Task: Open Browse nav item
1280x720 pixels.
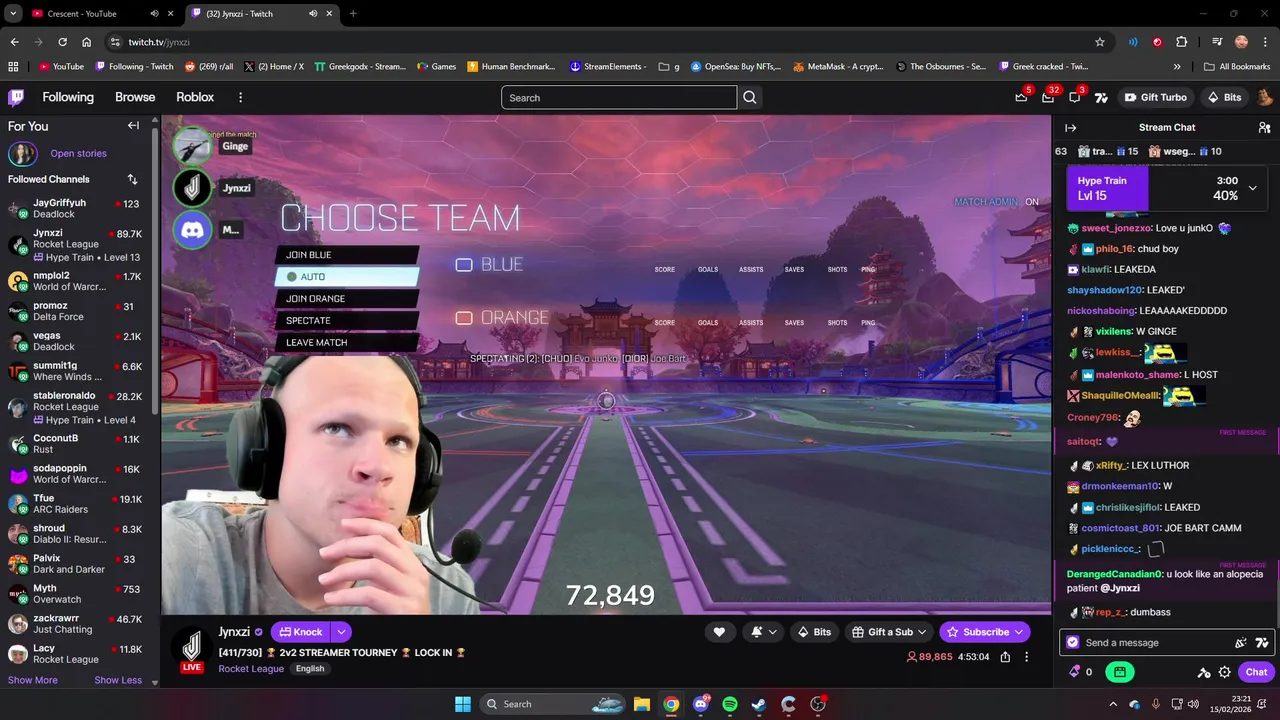Action: tap(135, 97)
